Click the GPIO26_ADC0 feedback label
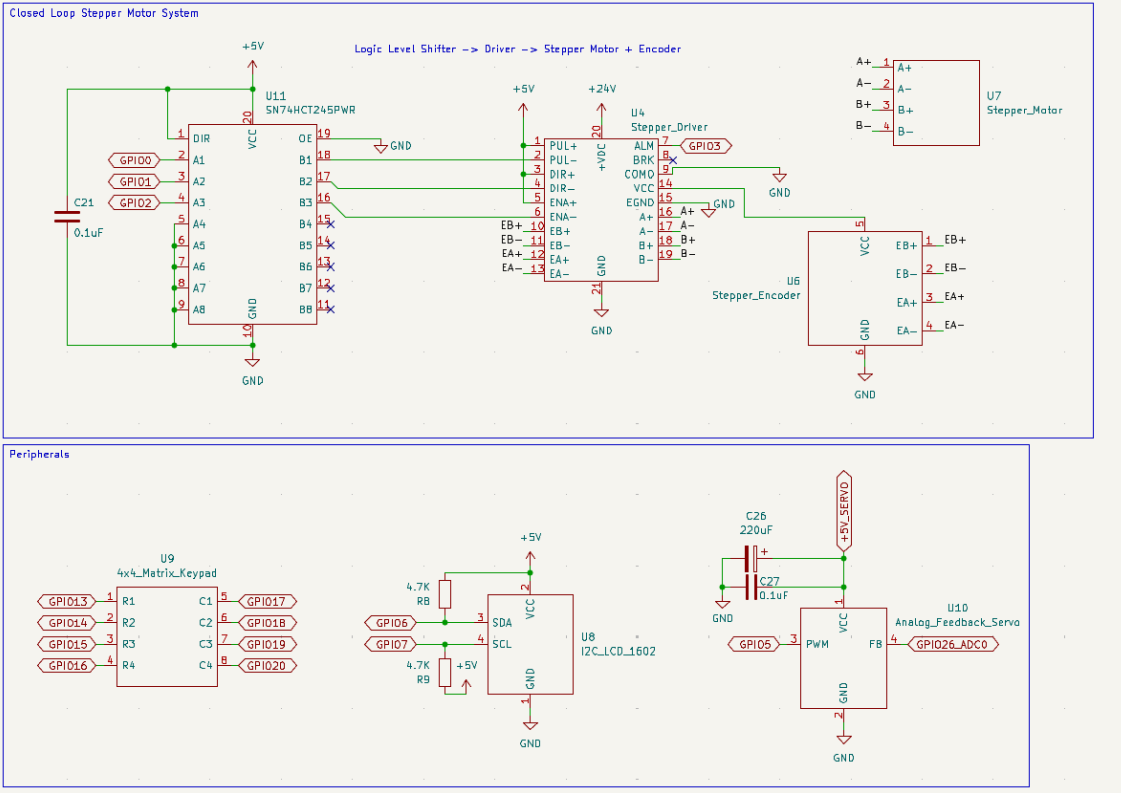Screen dimensions: 1121x793 pos(951,645)
